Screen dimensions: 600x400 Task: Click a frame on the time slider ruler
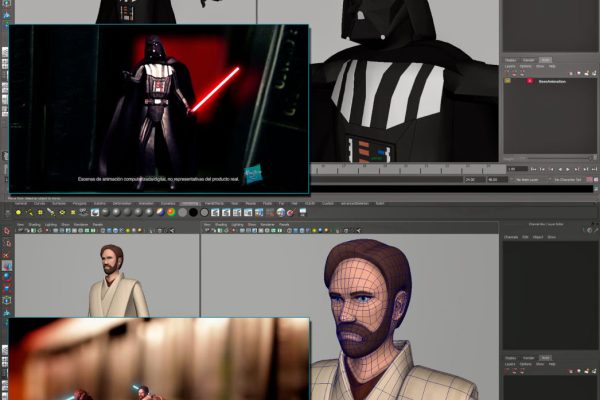[x=408, y=169]
